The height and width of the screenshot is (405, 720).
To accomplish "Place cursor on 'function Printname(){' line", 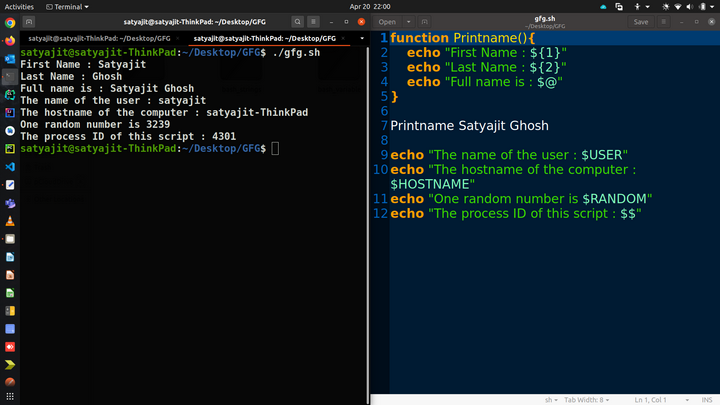I will point(462,38).
